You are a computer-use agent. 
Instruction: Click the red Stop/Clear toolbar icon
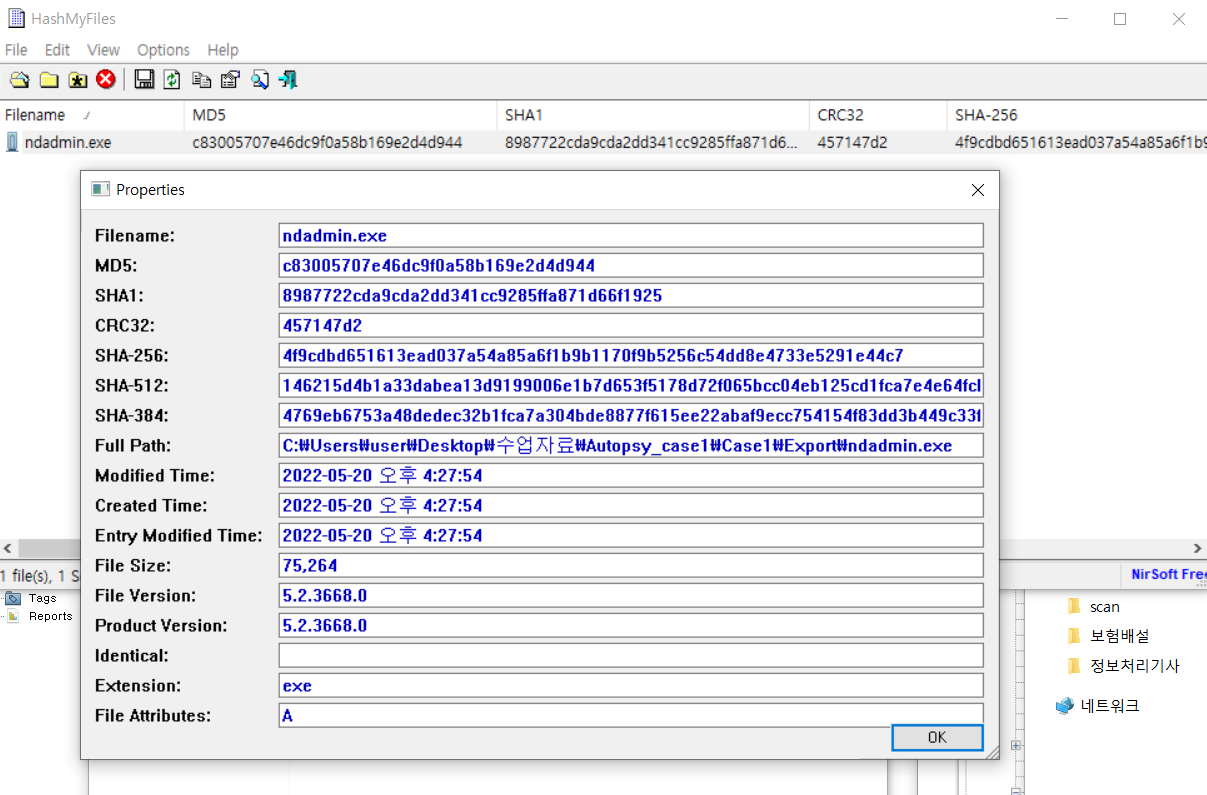(x=106, y=80)
